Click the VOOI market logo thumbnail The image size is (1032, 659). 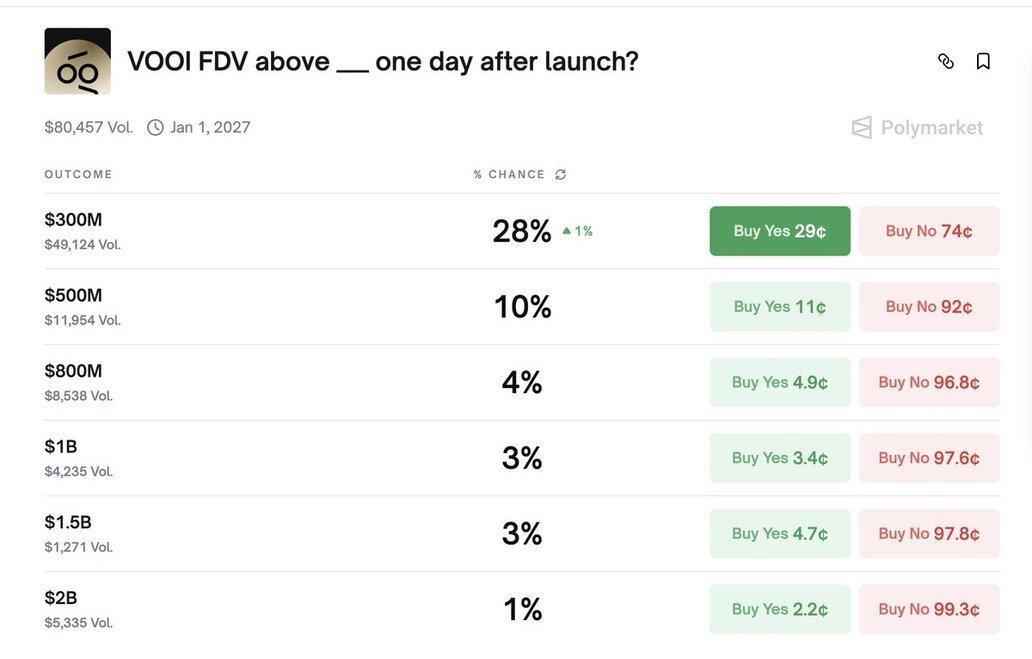pos(78,61)
